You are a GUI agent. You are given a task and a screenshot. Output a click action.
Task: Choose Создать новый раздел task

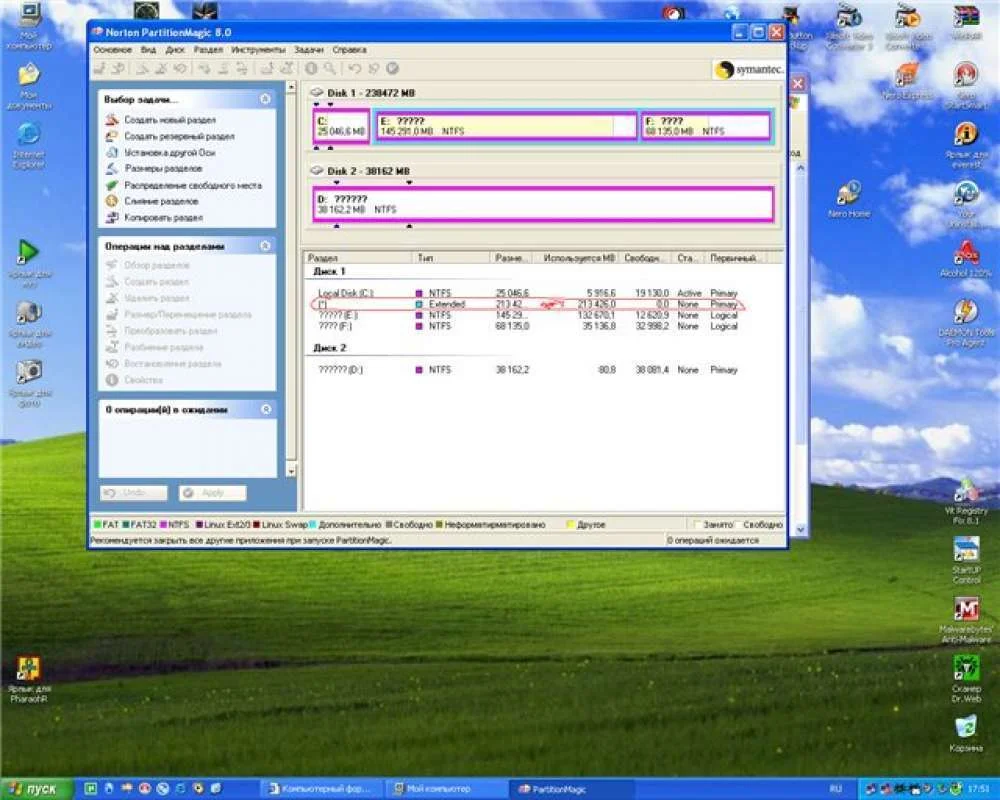(x=170, y=120)
